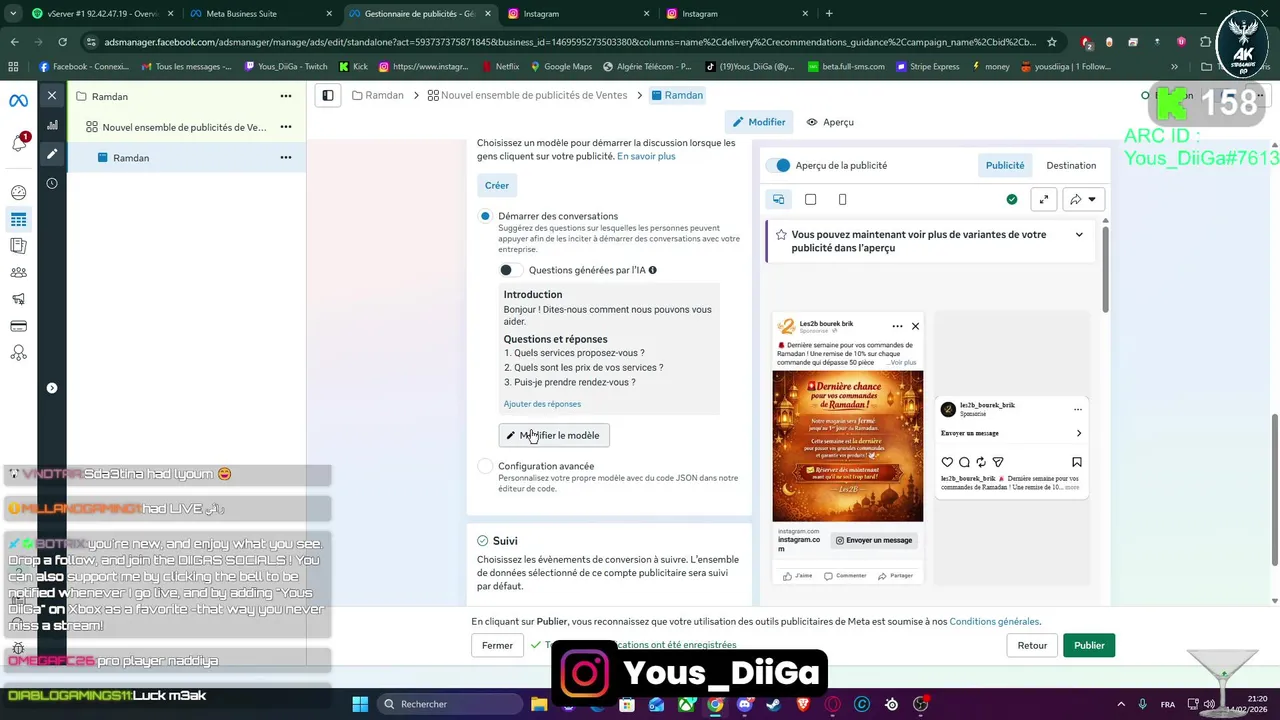Screen dimensions: 1280x720
Task: Toggle Questions générées par l'IA switch
Action: click(510, 270)
